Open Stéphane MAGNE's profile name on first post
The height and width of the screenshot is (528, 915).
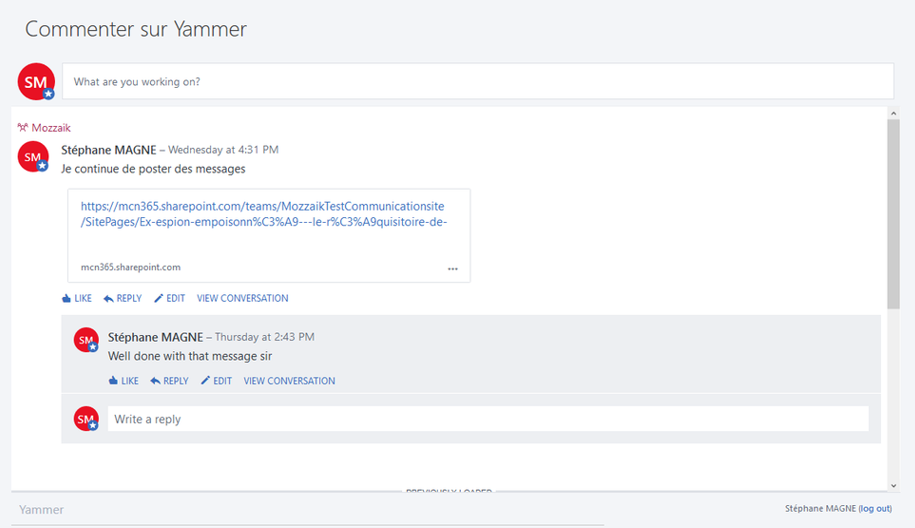(x=109, y=150)
